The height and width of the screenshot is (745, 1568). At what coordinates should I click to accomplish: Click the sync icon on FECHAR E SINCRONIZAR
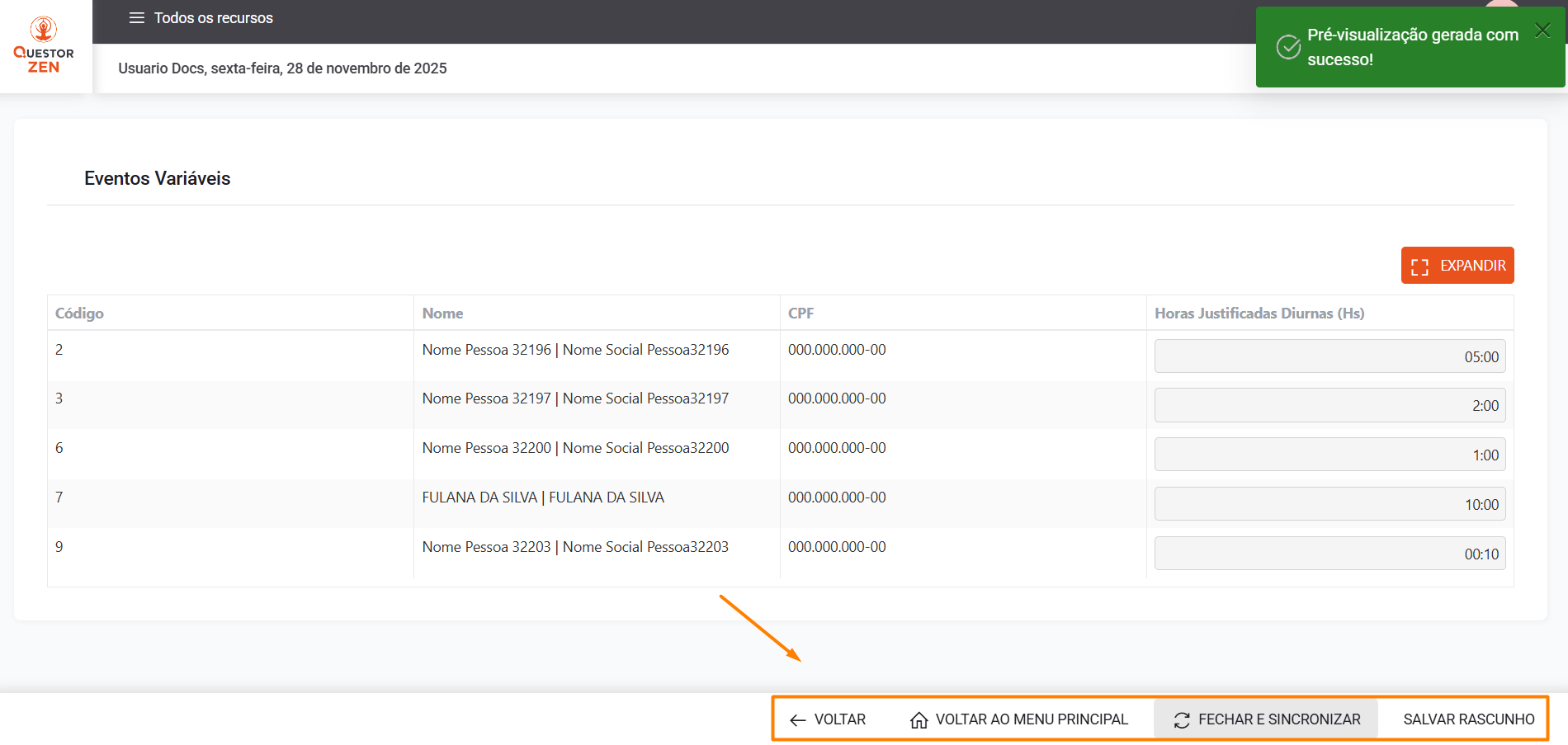(1181, 720)
